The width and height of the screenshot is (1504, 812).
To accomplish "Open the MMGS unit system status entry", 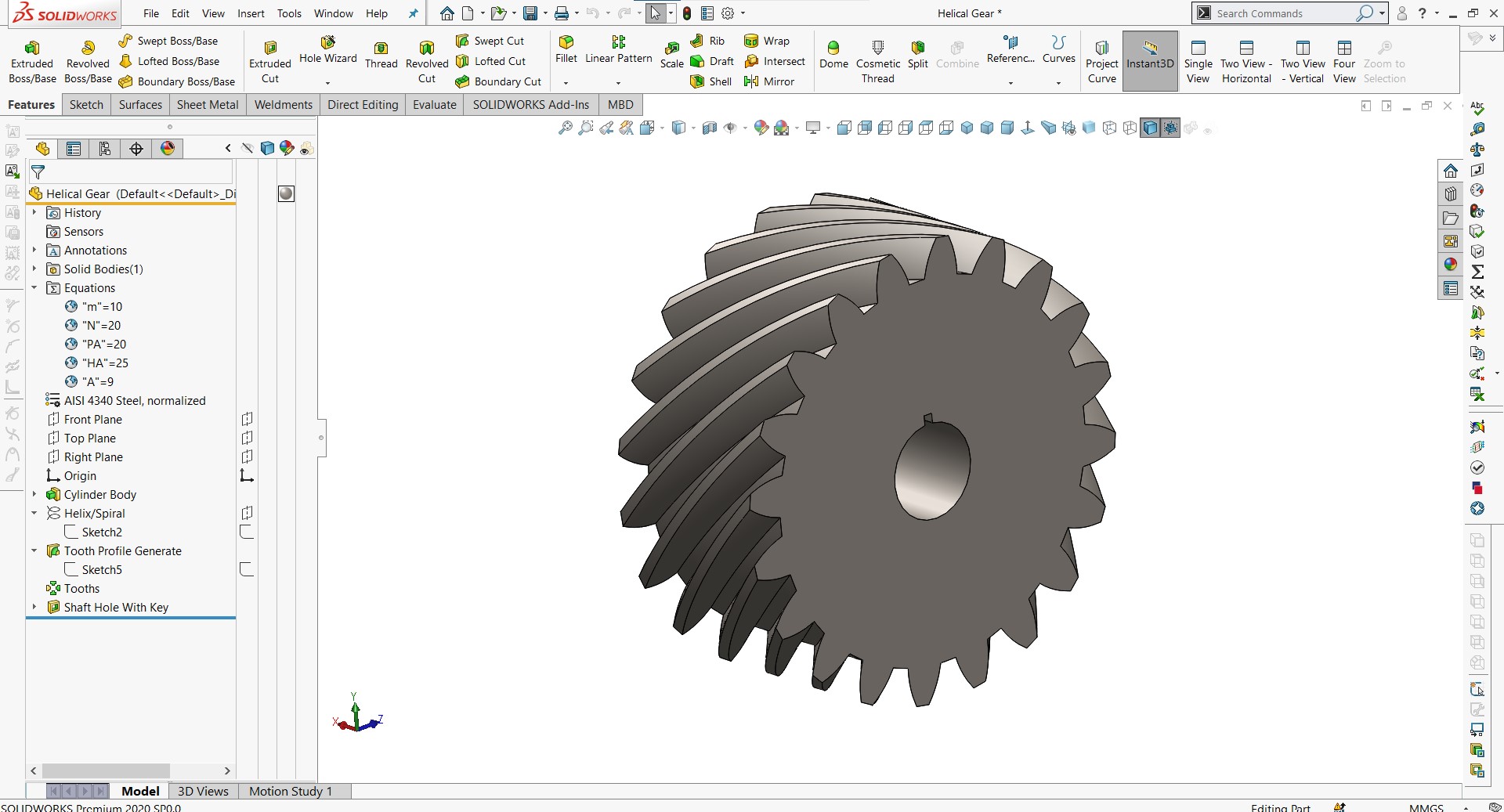I will pos(1426,807).
